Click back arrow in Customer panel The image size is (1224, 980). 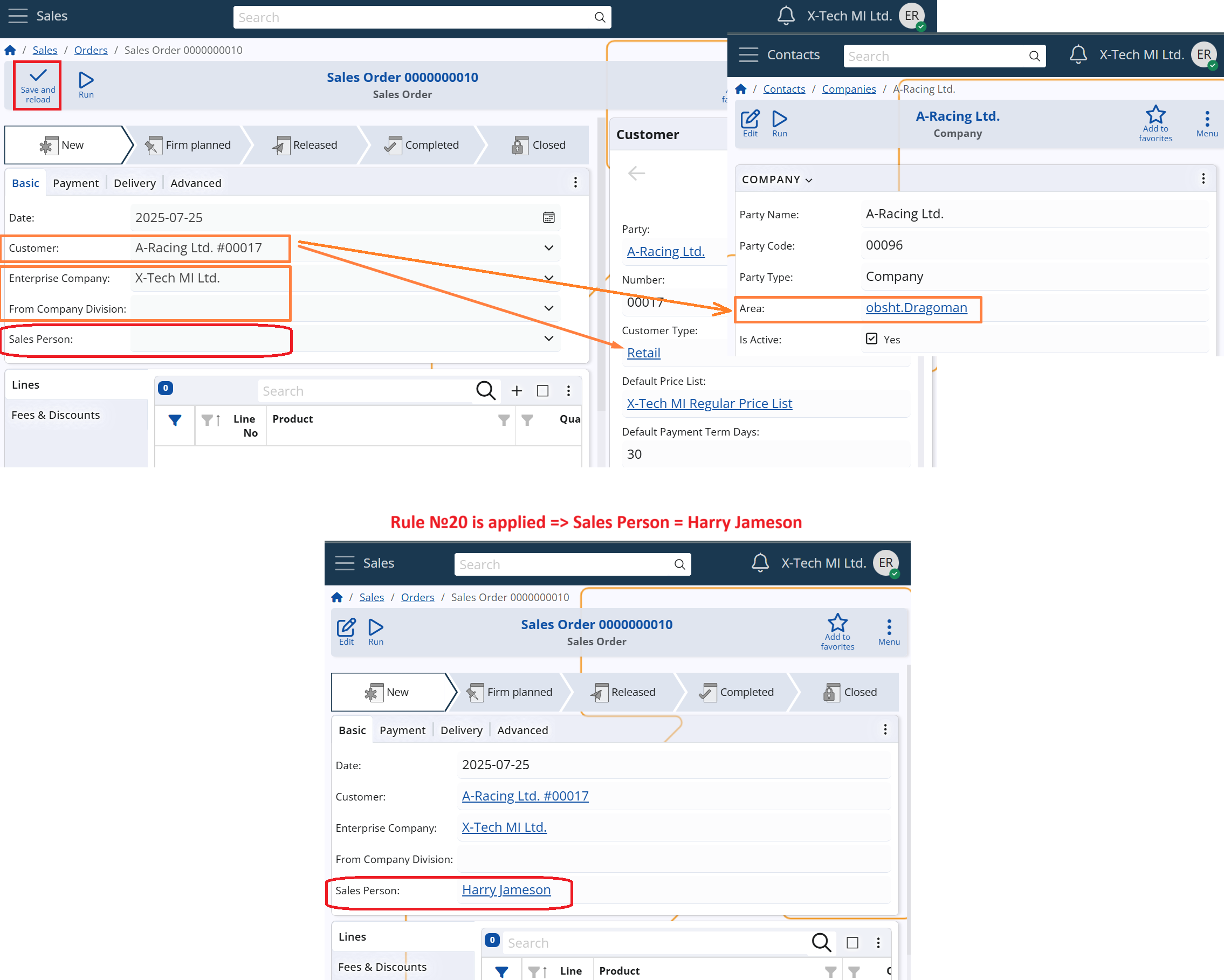pos(636,173)
